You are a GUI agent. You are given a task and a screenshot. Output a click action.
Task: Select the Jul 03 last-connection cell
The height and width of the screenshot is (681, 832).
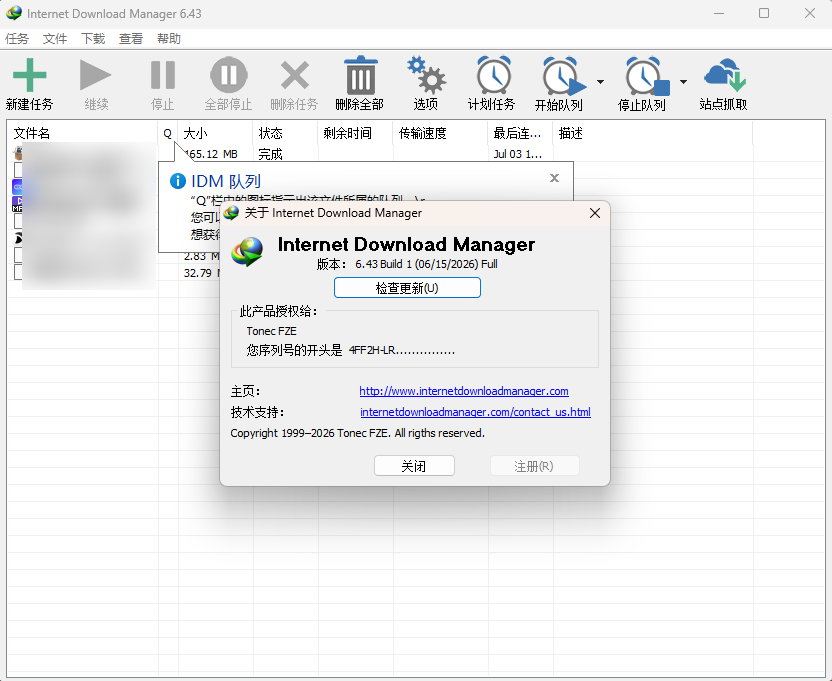click(518, 154)
